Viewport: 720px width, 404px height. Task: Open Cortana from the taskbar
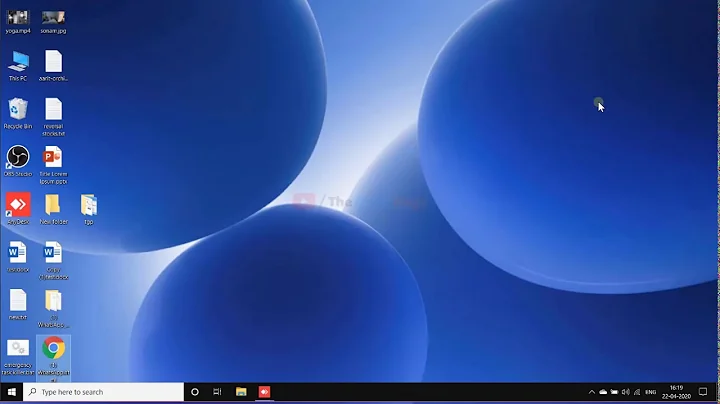click(x=195, y=392)
